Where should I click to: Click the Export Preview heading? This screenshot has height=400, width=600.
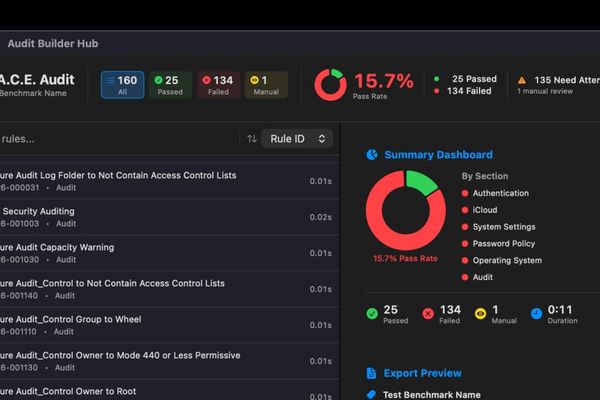423,373
